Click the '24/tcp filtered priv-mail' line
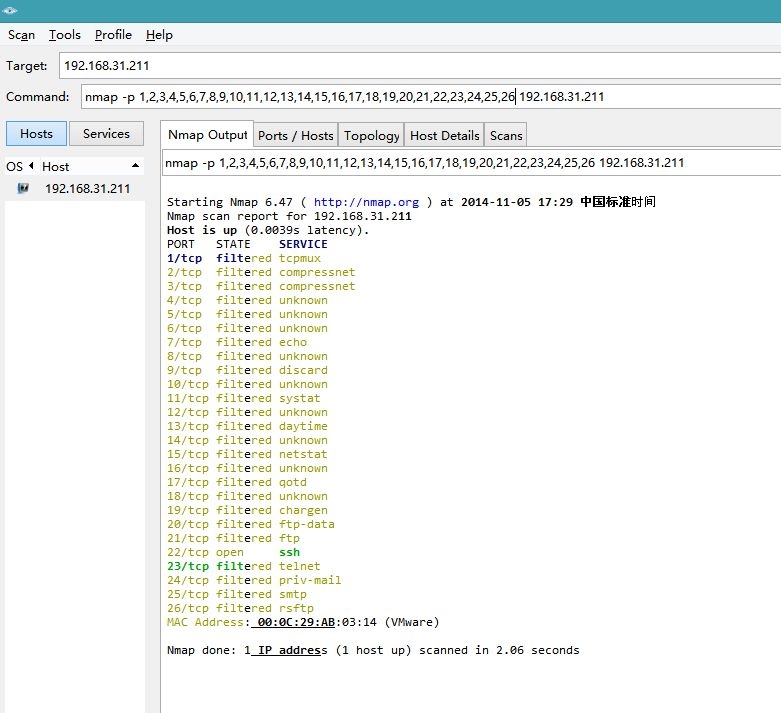781x713 pixels. 255,580
